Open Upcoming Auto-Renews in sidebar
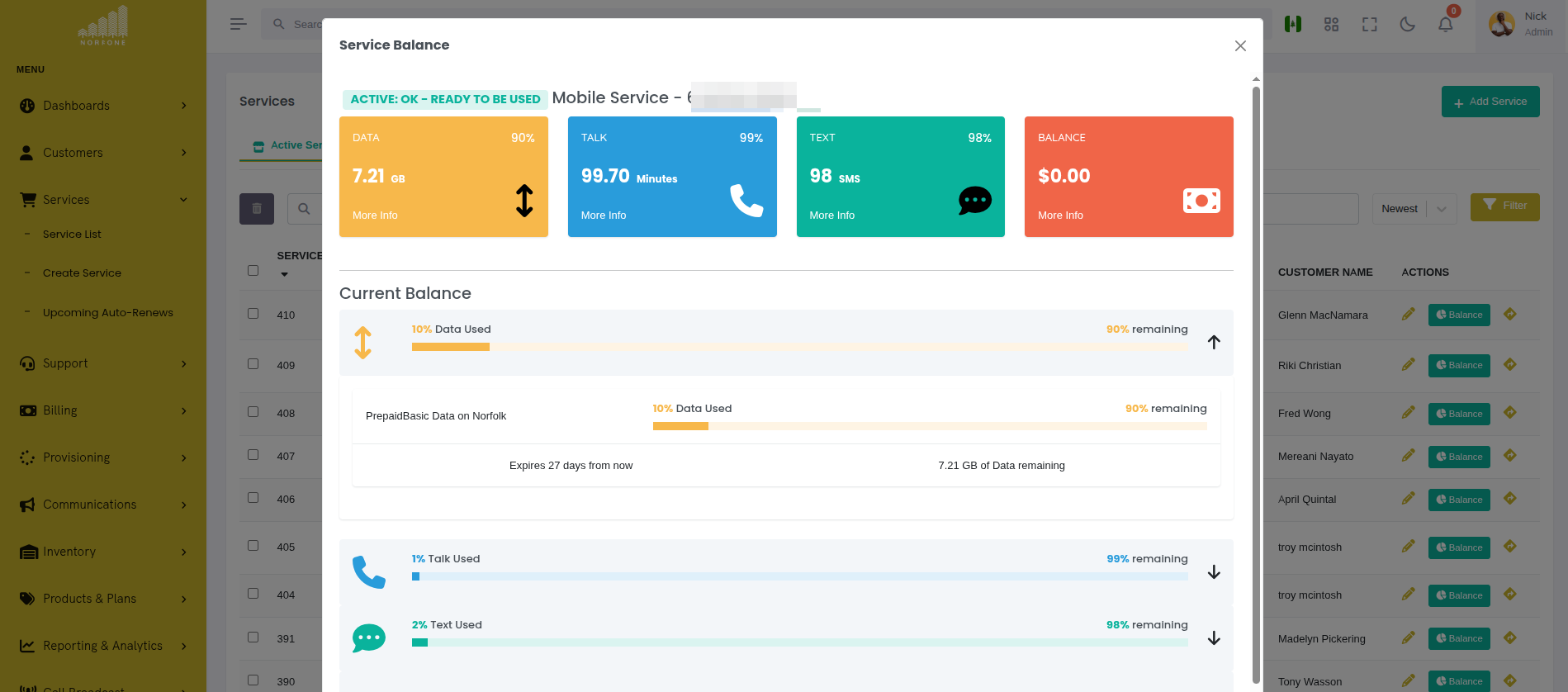Image resolution: width=1568 pixels, height=692 pixels. [x=107, y=313]
